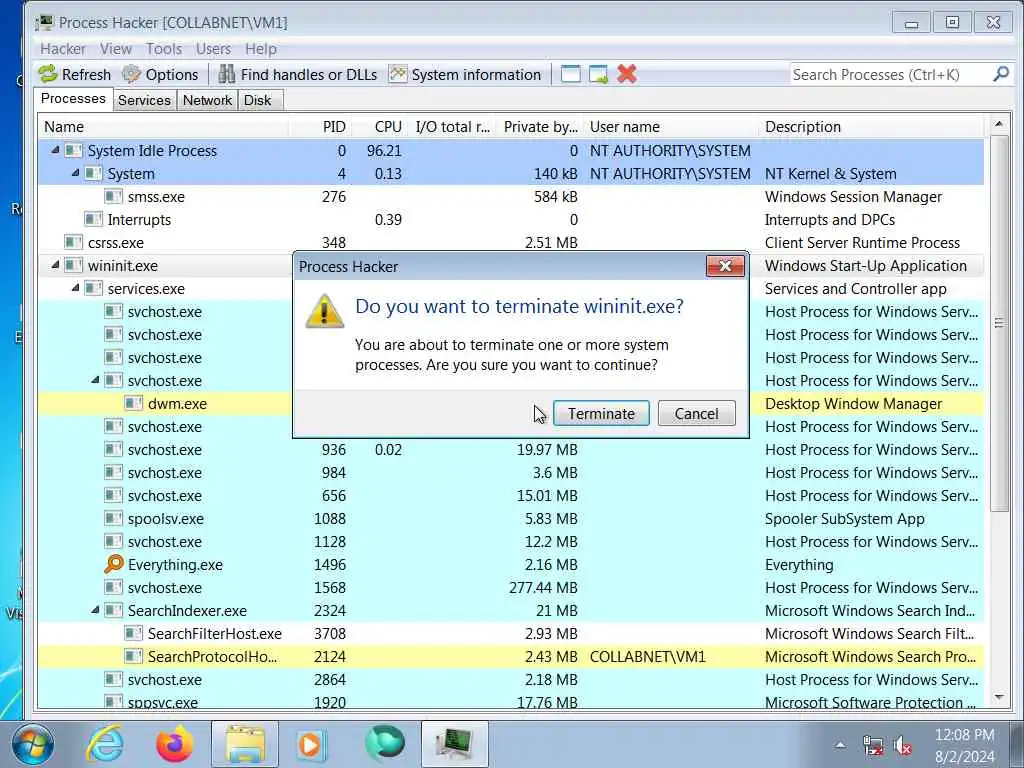The width and height of the screenshot is (1024, 768).
Task: Switch to the Network tab
Action: click(x=207, y=101)
